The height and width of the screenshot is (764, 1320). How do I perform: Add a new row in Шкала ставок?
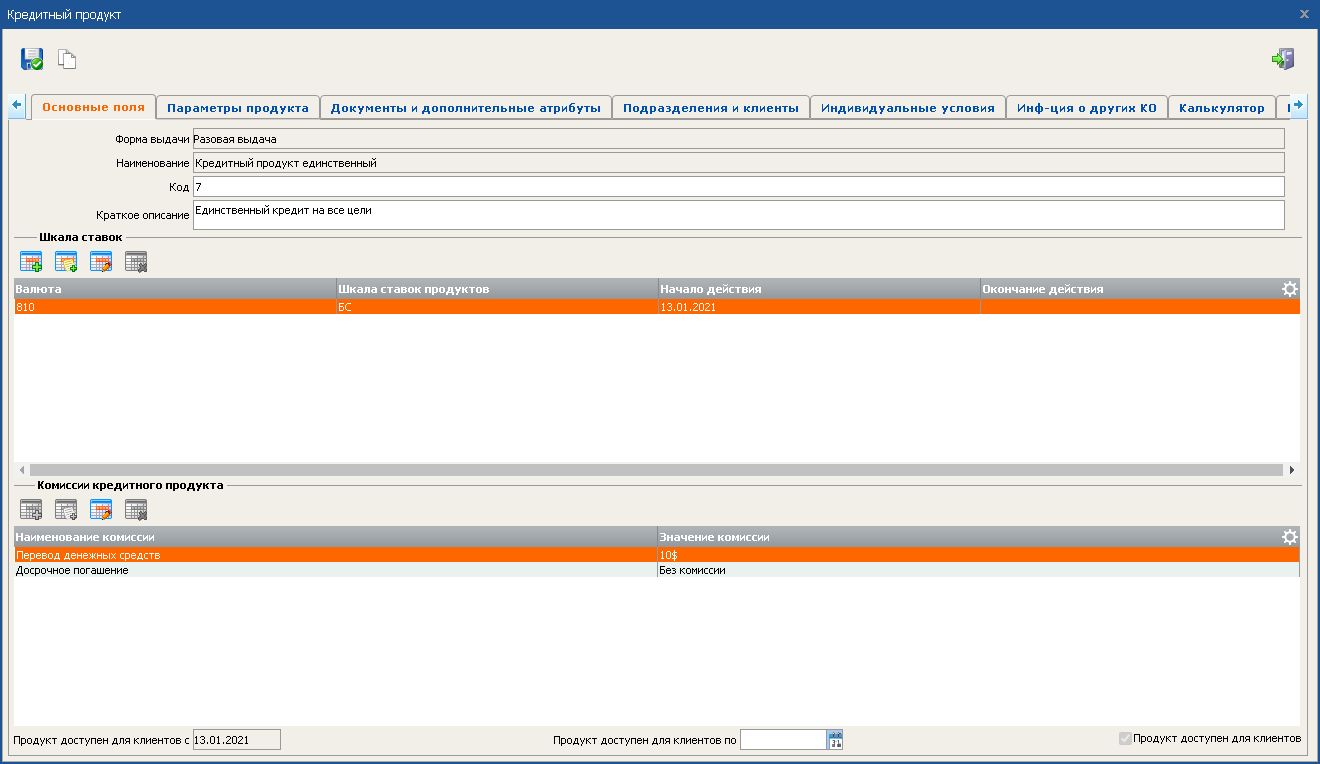click(32, 262)
